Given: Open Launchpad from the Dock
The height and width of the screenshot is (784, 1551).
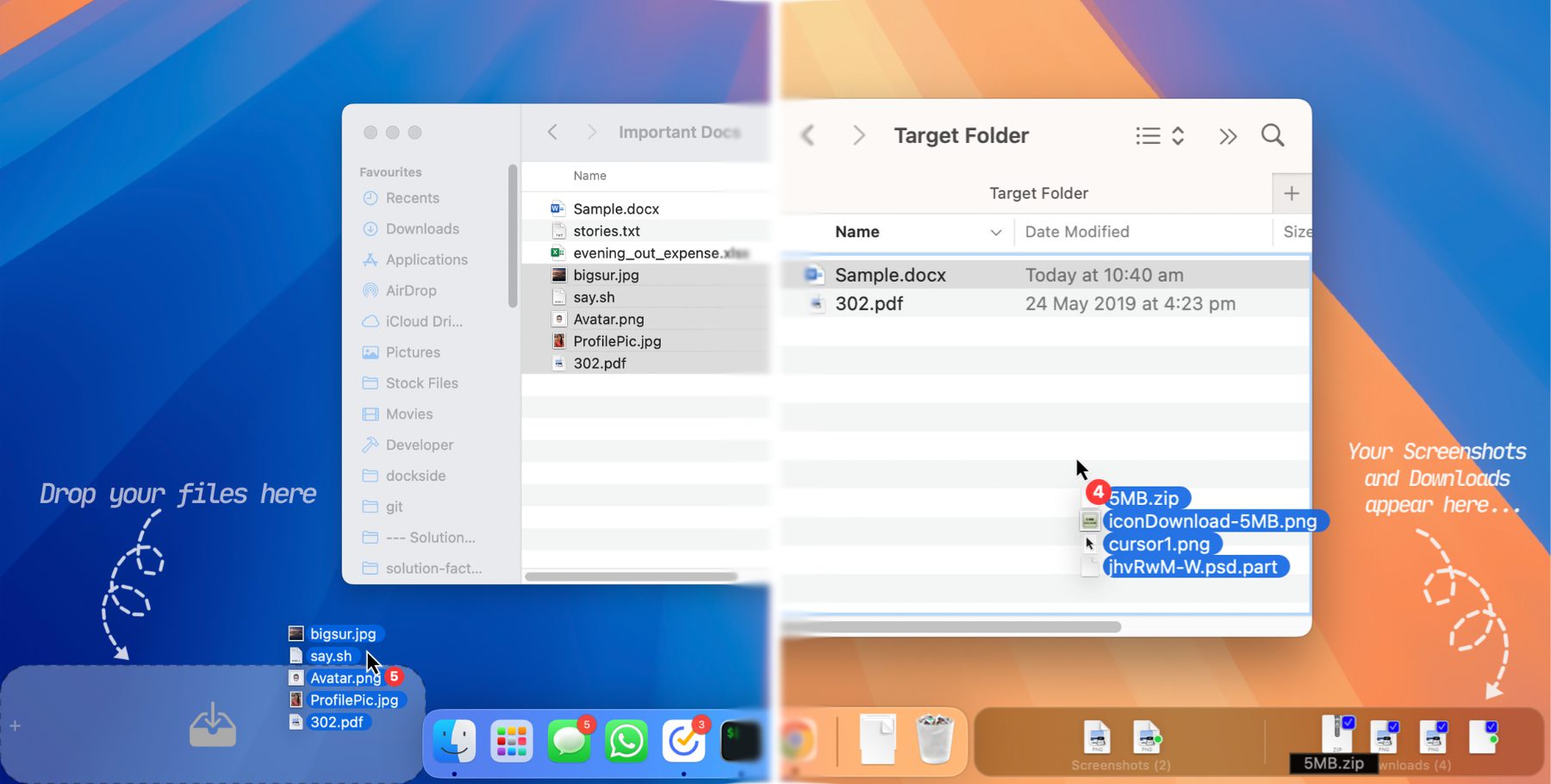Looking at the screenshot, I should coord(511,741).
